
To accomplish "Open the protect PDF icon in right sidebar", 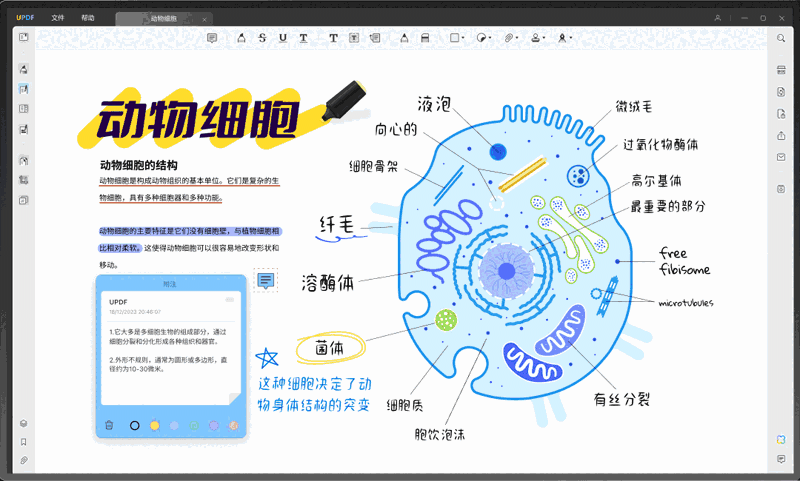I will (781, 114).
